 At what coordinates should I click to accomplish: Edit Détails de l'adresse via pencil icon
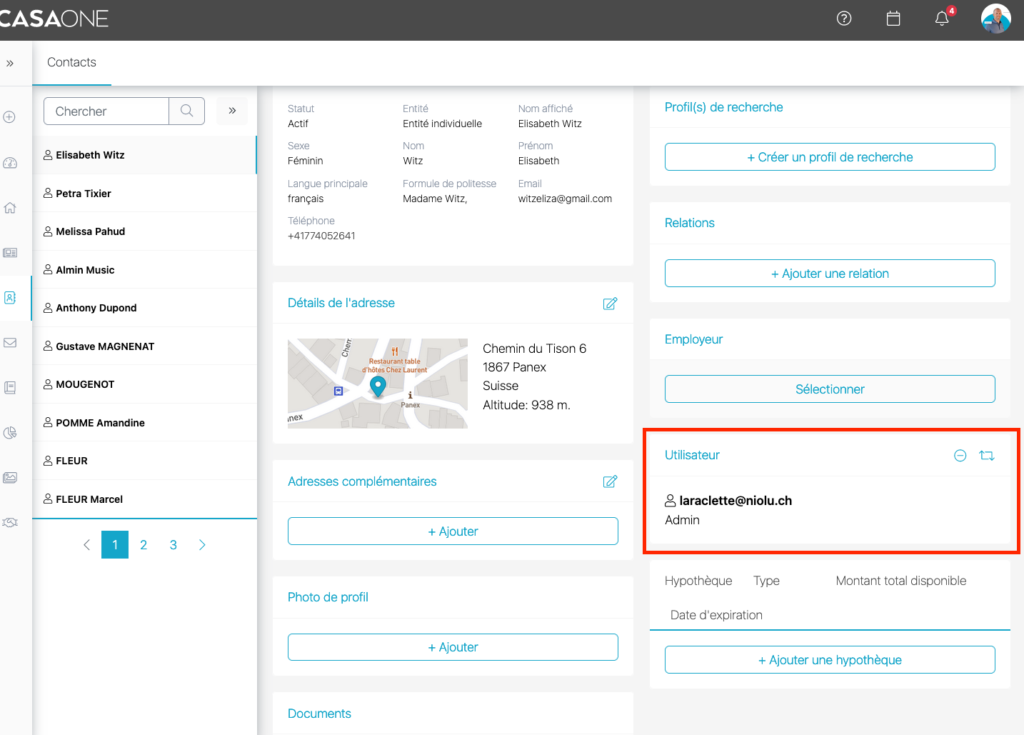coord(610,303)
